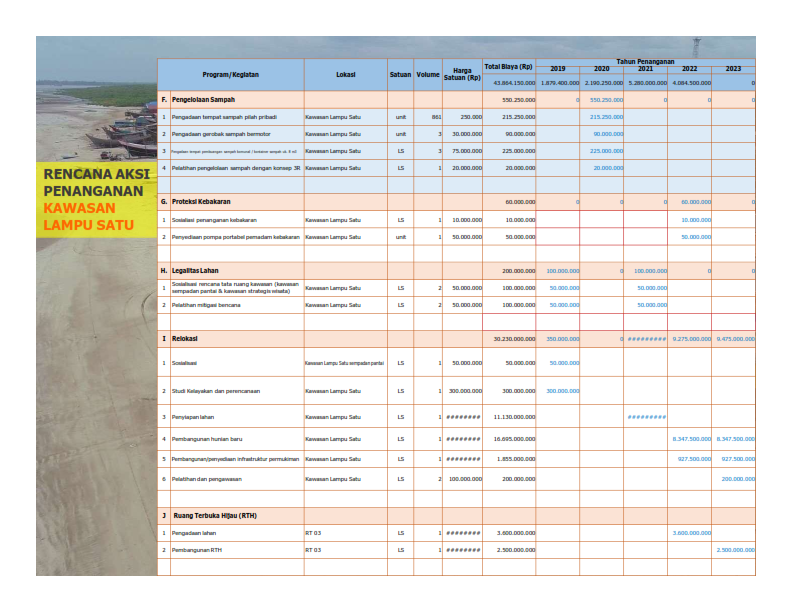Click "Pembangunan hunian baru" row label
The image size is (792, 612).
[x=207, y=439]
